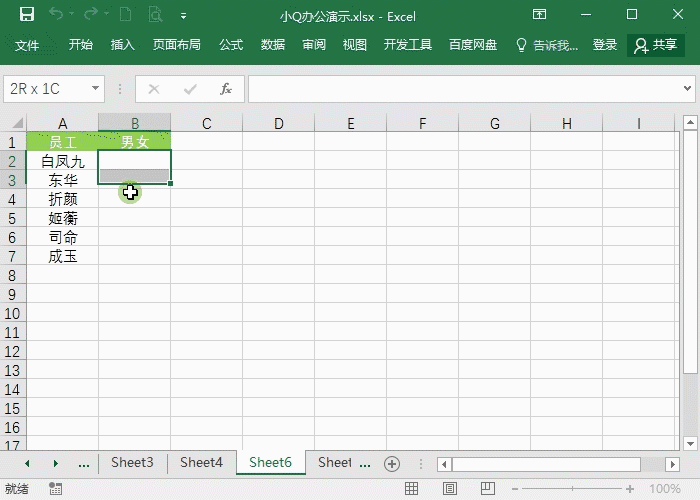The width and height of the screenshot is (700, 500).
Task: Select cell A4 containing 折颜
Action: (63, 199)
